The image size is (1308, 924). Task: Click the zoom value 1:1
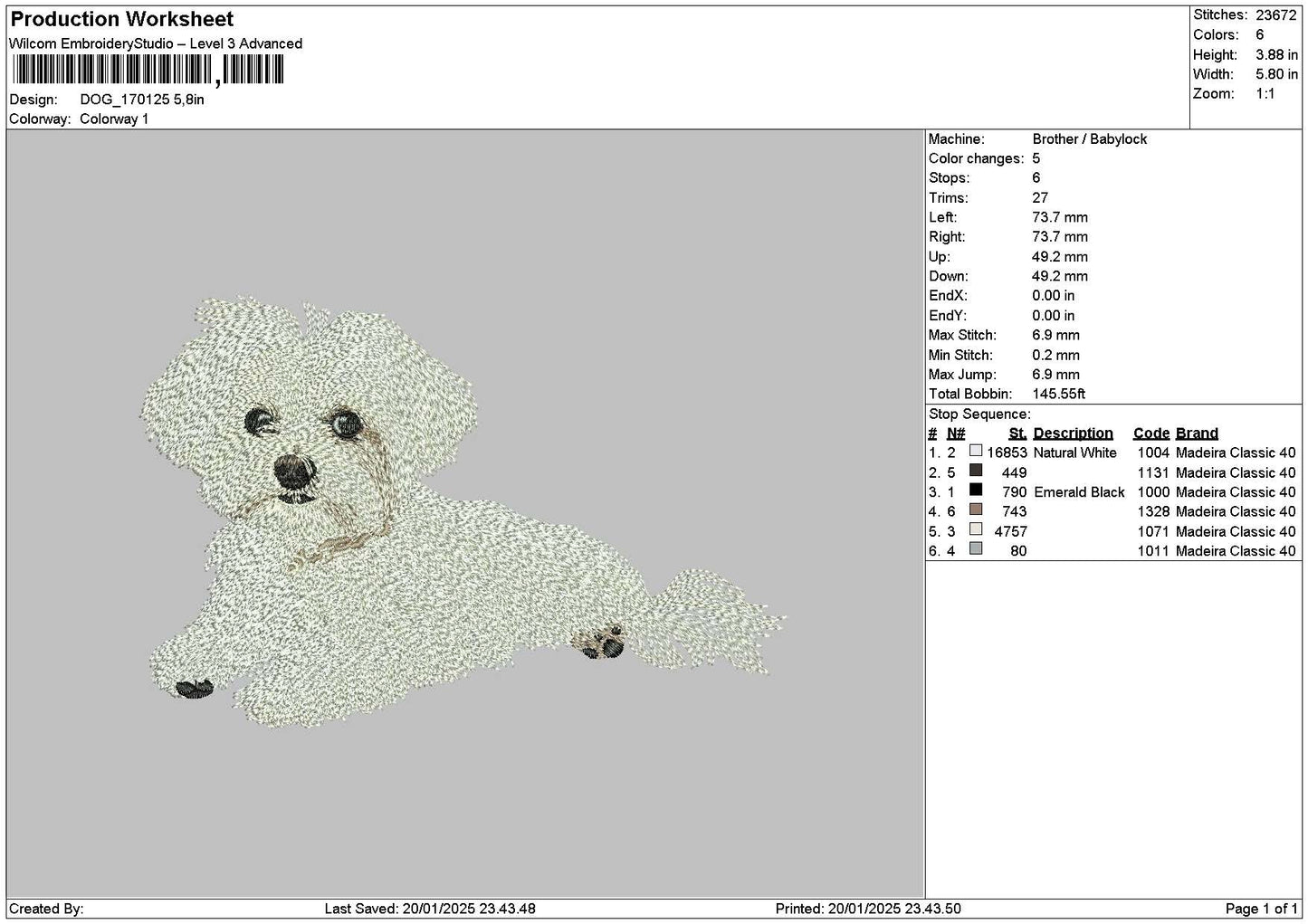pos(1265,94)
